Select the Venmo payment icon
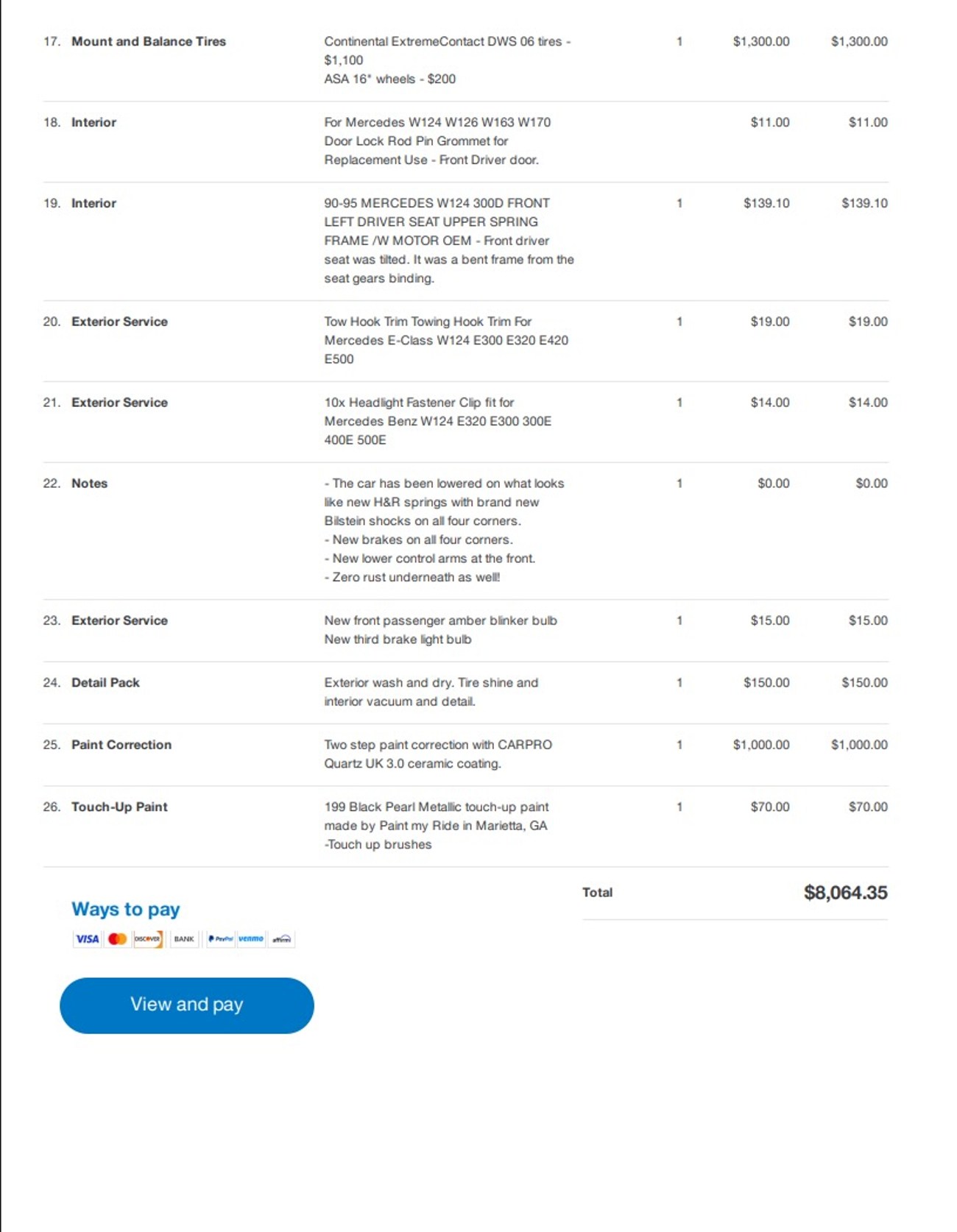Image resolution: width=957 pixels, height=1232 pixels. tap(251, 939)
